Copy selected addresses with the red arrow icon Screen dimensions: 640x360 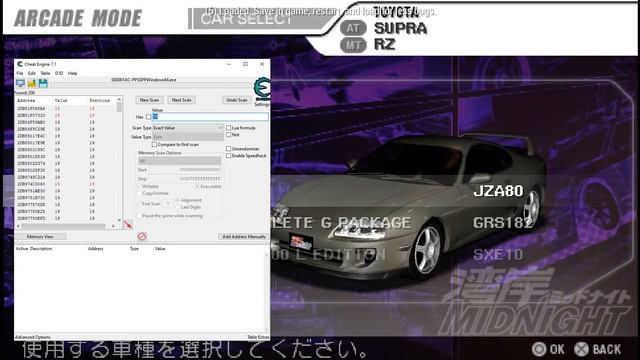tap(128, 225)
